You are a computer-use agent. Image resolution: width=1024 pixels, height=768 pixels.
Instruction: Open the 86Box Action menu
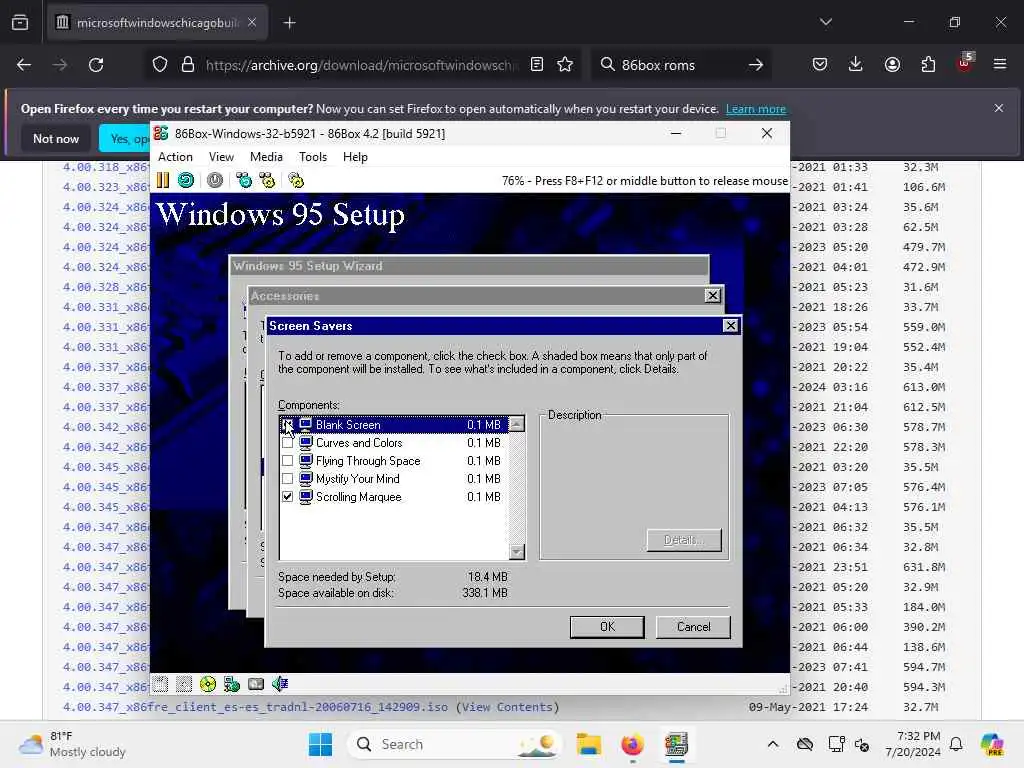coord(176,157)
